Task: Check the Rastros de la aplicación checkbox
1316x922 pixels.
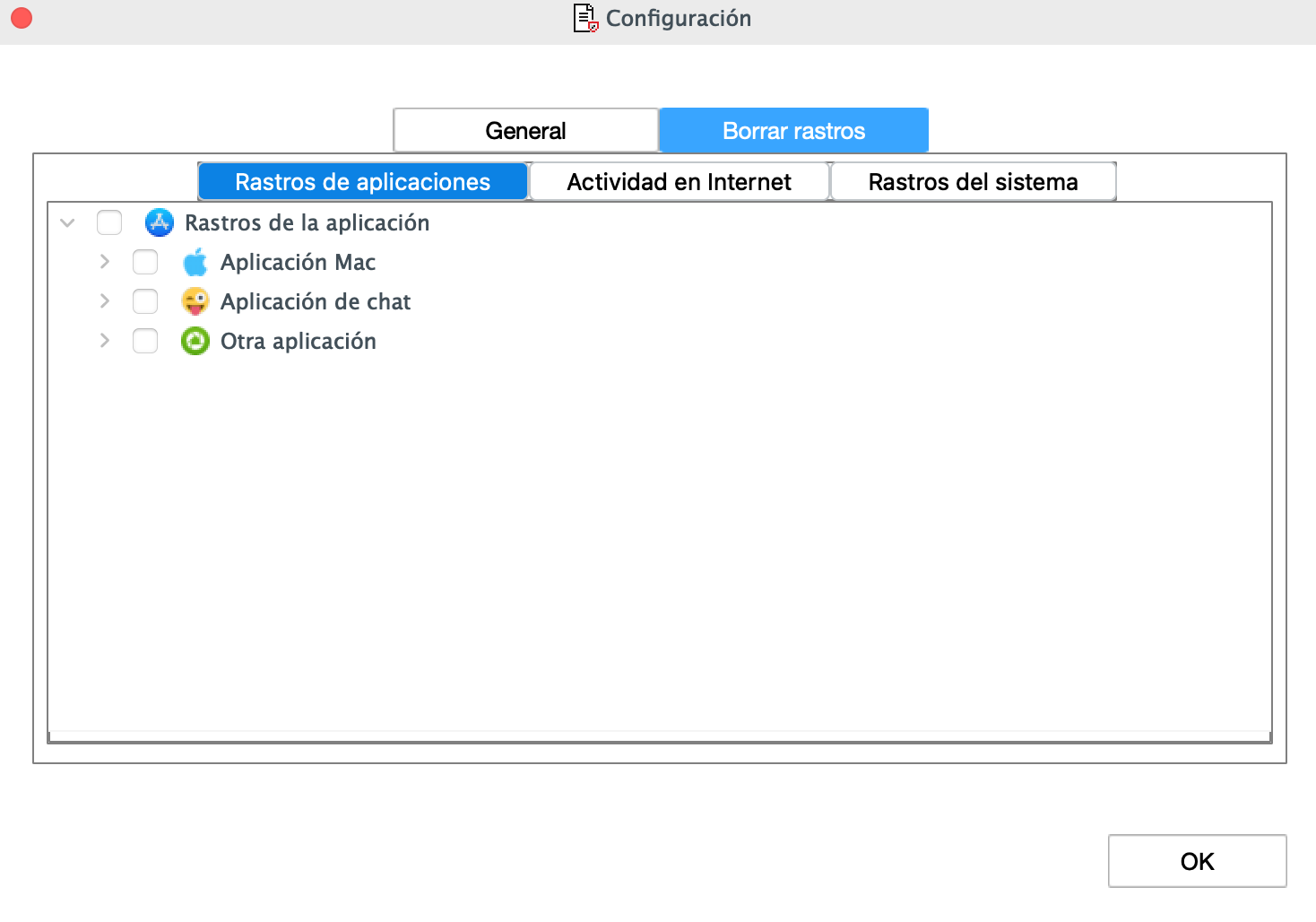Action: (109, 222)
